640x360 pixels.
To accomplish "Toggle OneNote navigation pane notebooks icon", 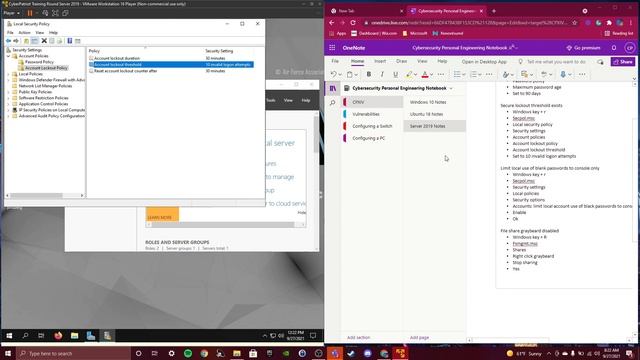I will (x=333, y=88).
